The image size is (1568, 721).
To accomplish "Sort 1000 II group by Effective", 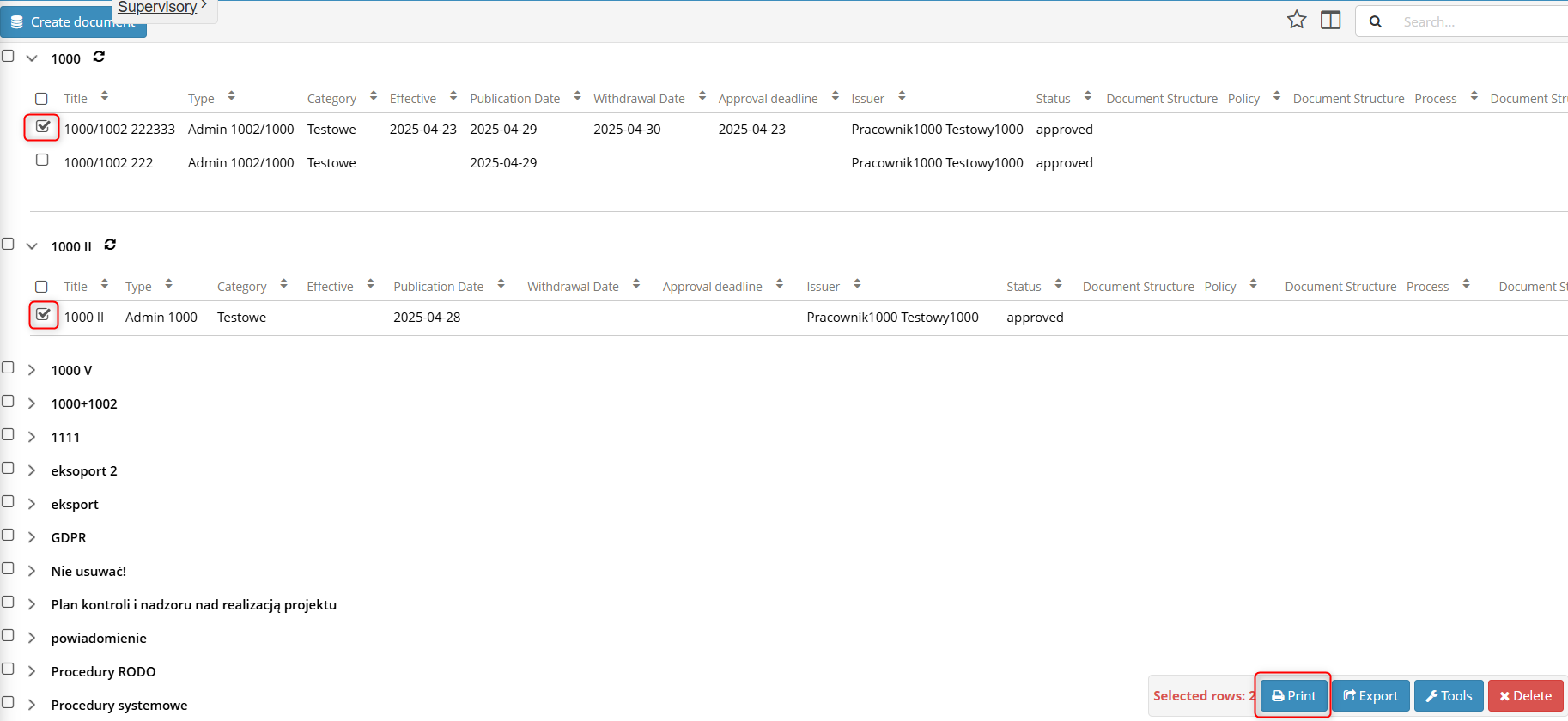I will point(370,284).
